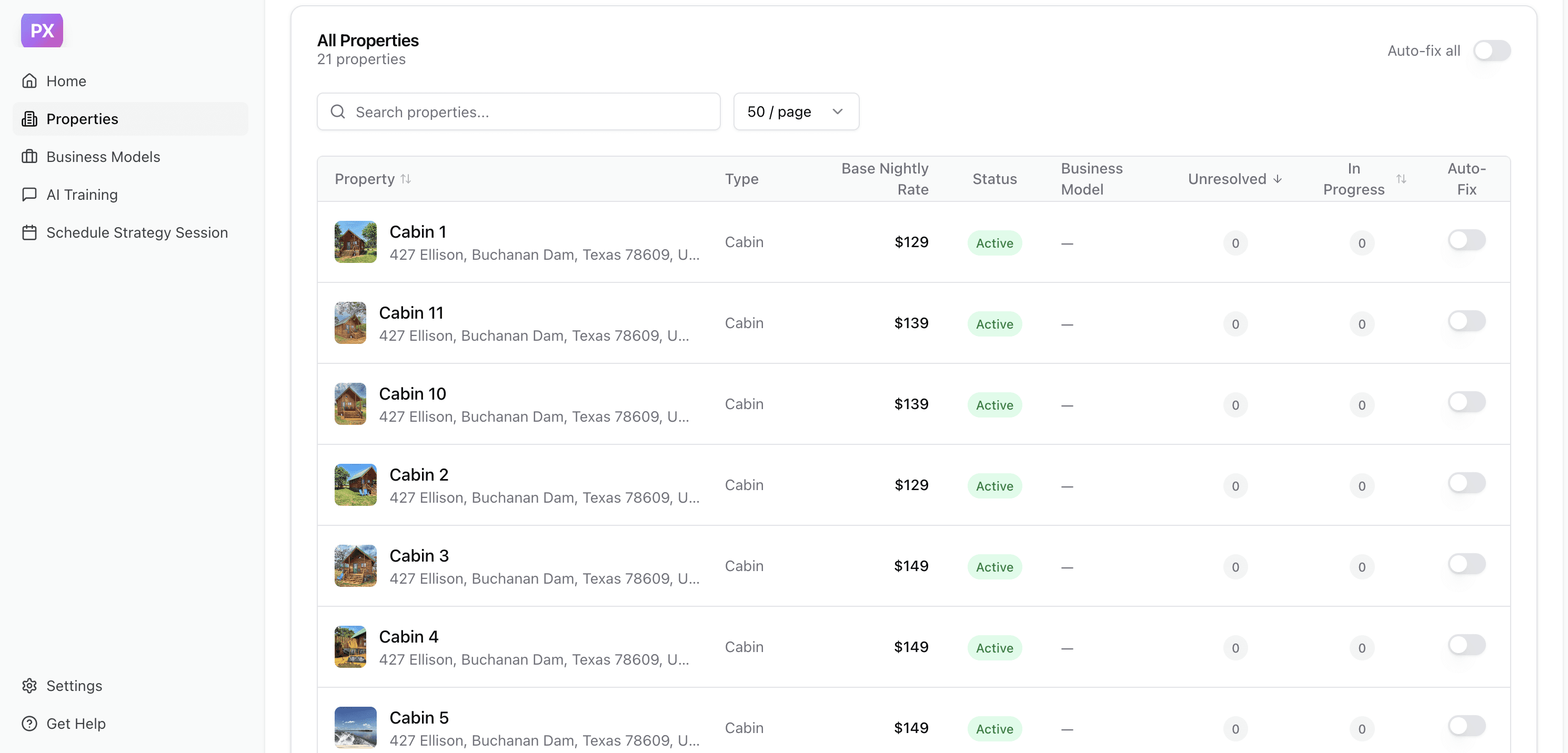Open the Cabin 4 property name
Viewport: 1568px width, 753px height.
tap(408, 636)
